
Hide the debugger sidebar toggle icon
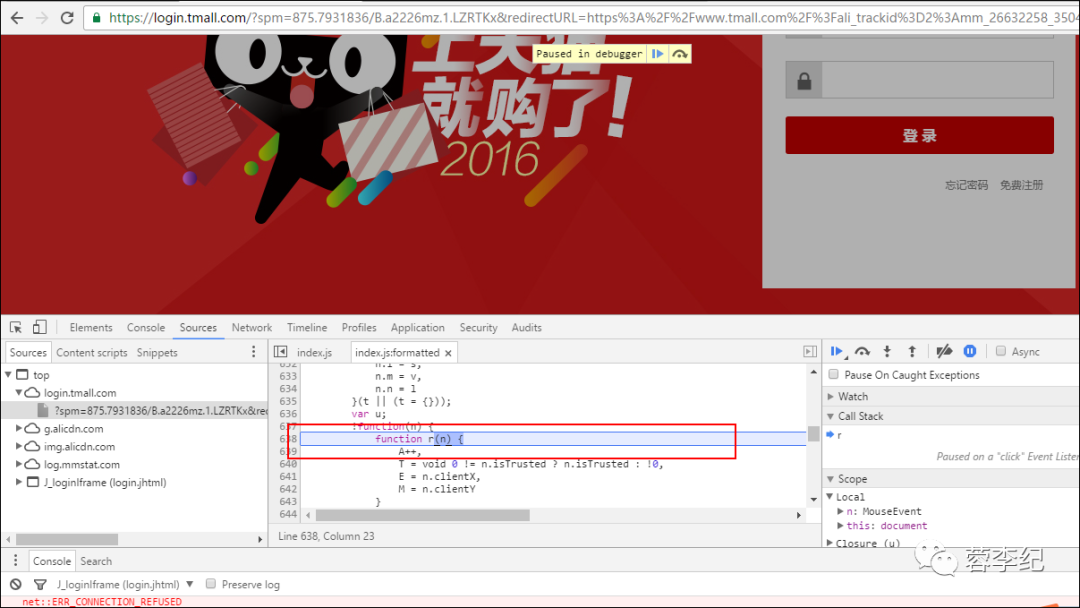810,352
